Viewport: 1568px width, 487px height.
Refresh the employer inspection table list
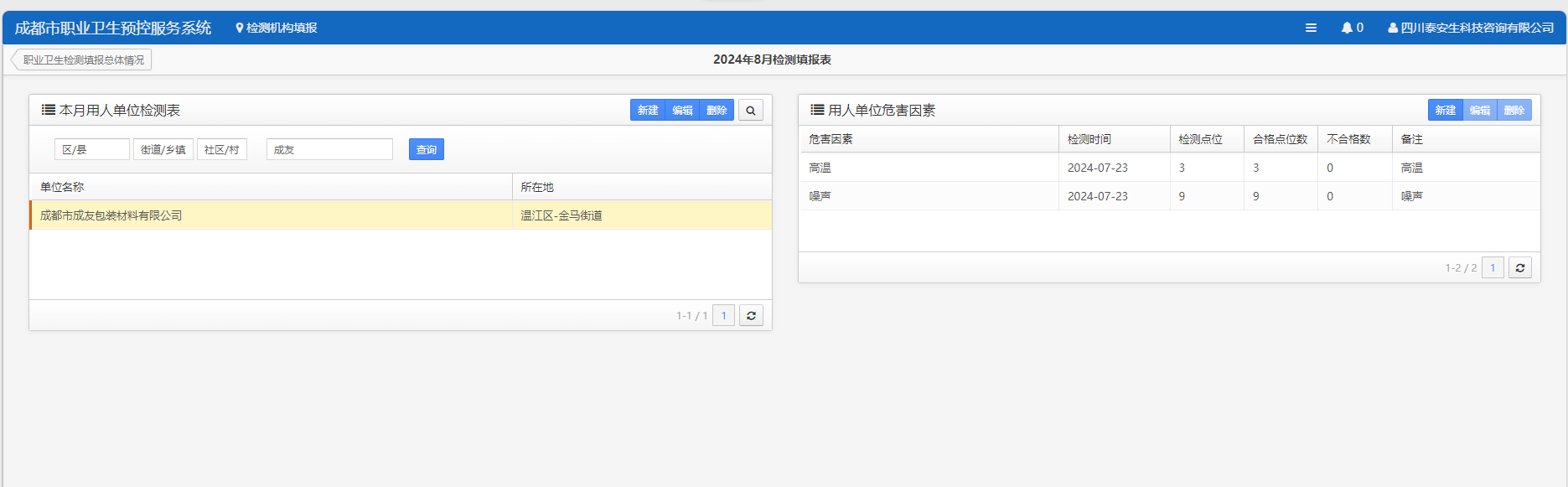point(751,316)
